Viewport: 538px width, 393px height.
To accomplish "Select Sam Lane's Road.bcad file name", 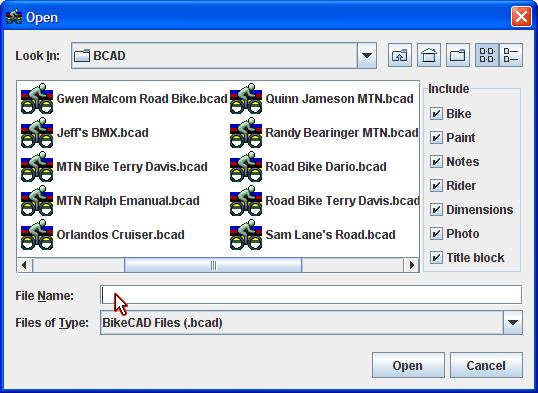I will click(330, 234).
